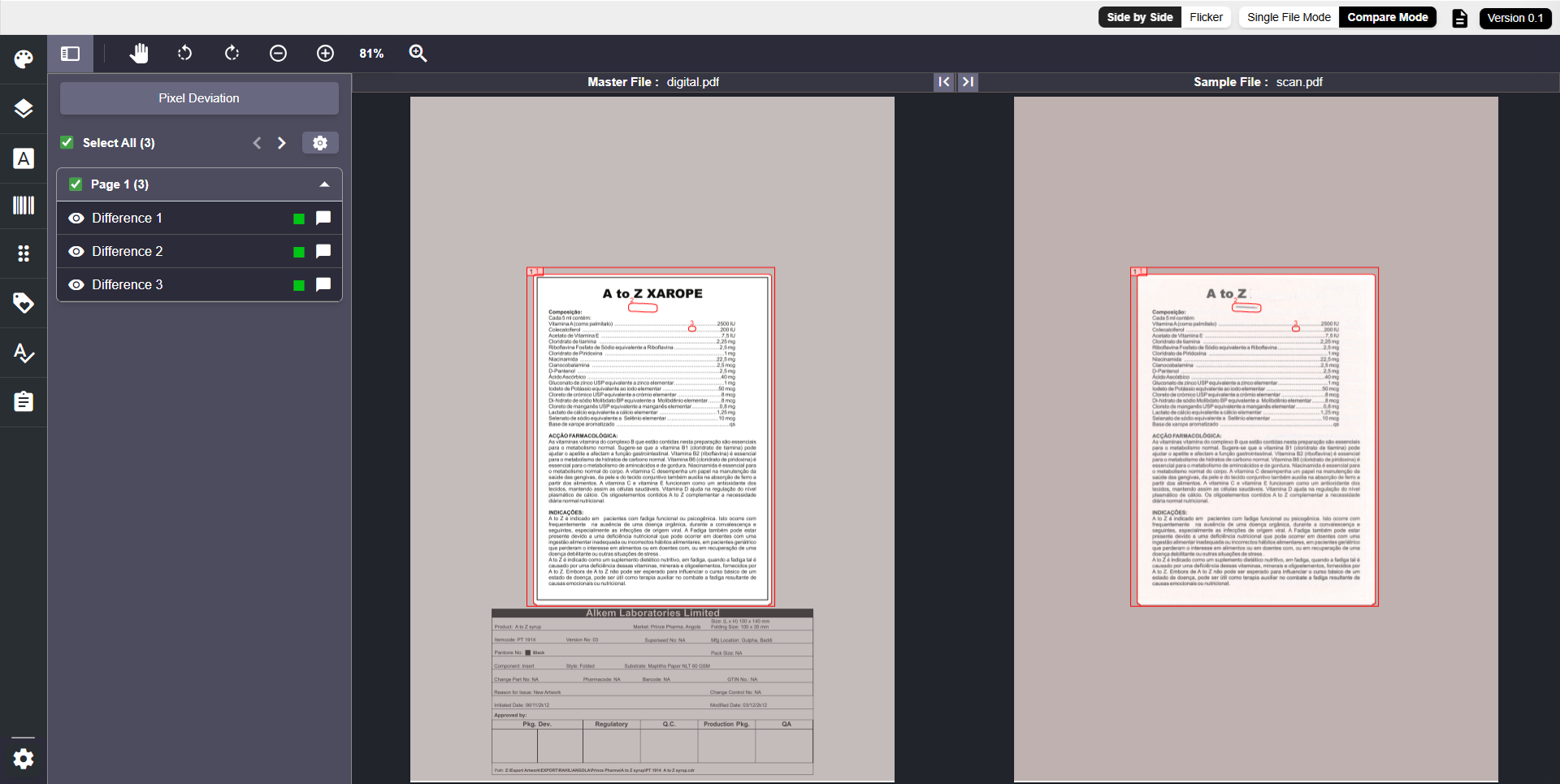Open comment for Difference 3
The height and width of the screenshot is (784, 1560).
323,284
